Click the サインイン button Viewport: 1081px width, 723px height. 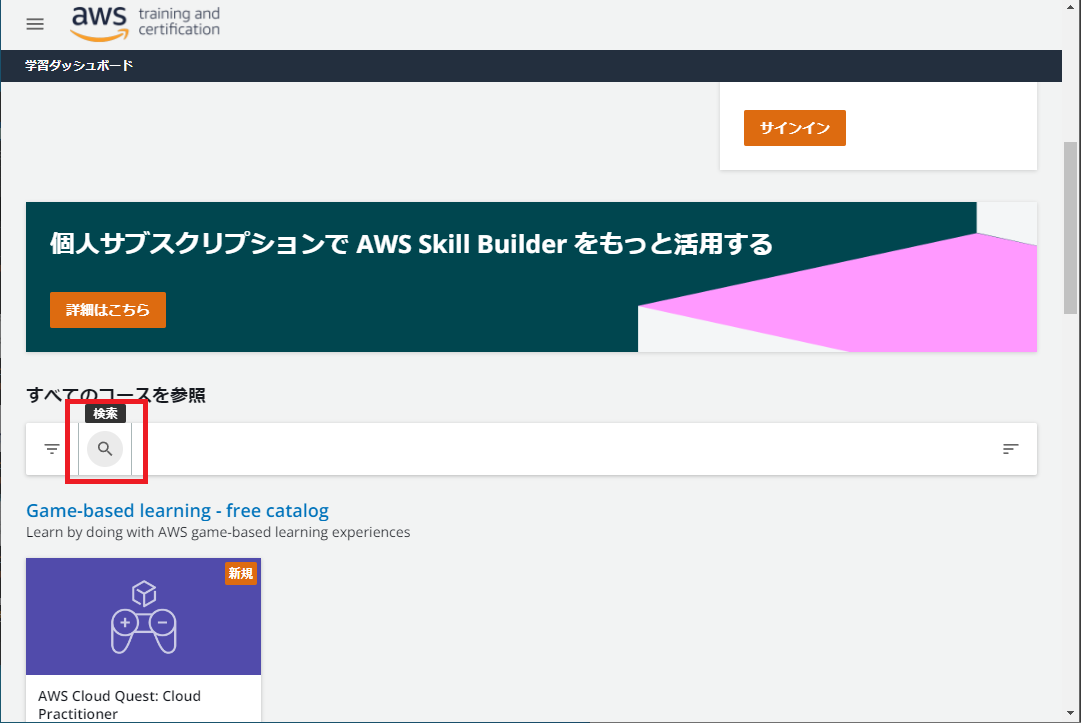click(x=794, y=128)
